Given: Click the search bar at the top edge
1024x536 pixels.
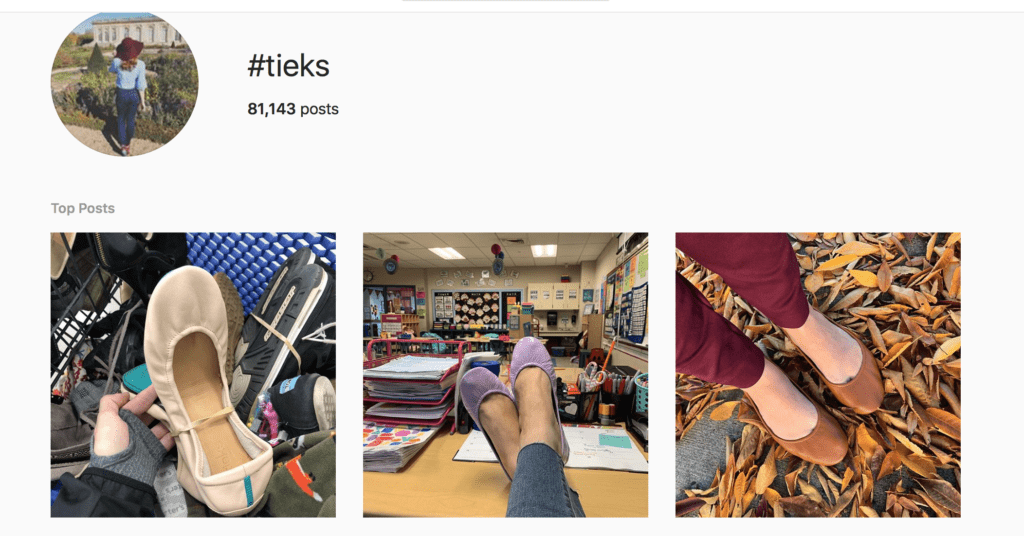Looking at the screenshot, I should 505,1.
